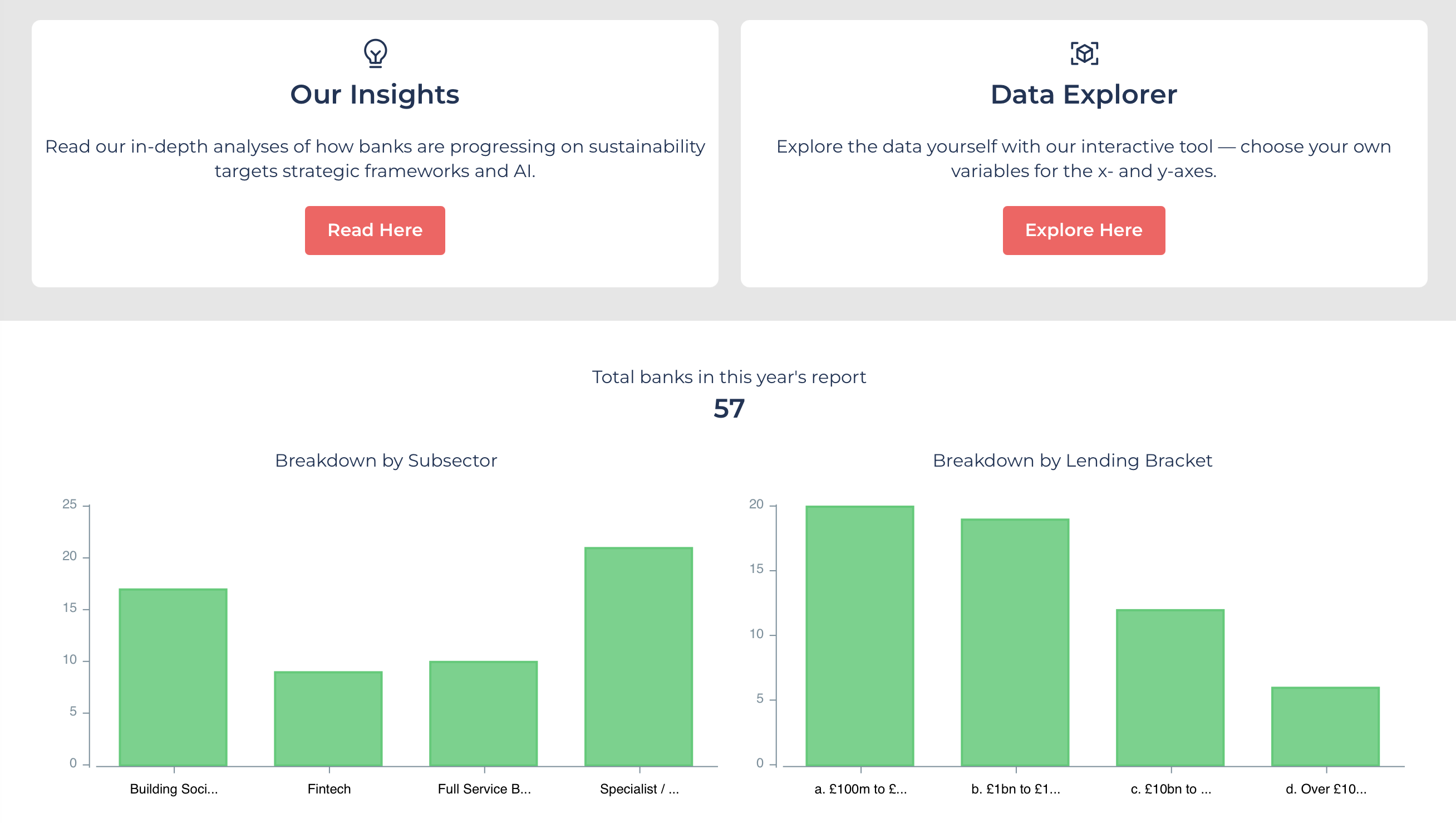1456x823 pixels.
Task: Click the d. Over £10... axis label
Action: point(1325,789)
